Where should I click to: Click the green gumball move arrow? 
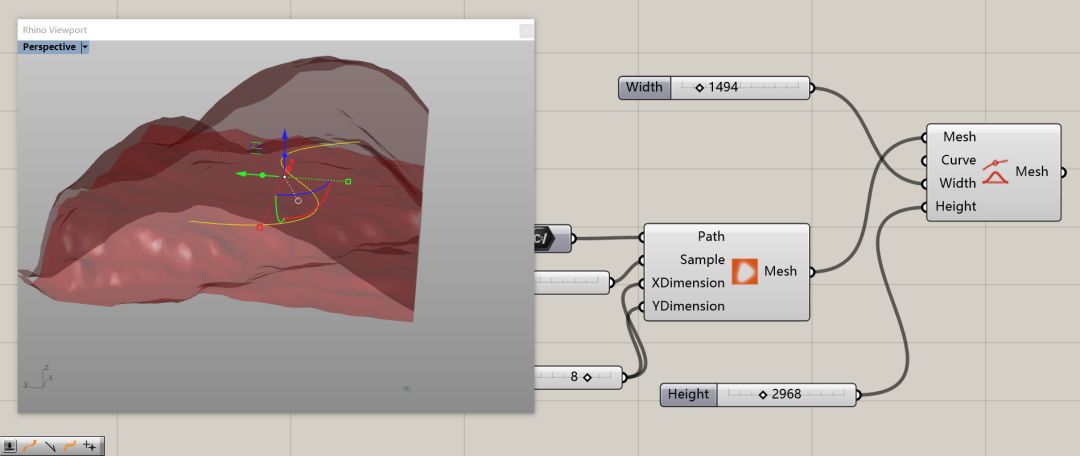point(241,174)
